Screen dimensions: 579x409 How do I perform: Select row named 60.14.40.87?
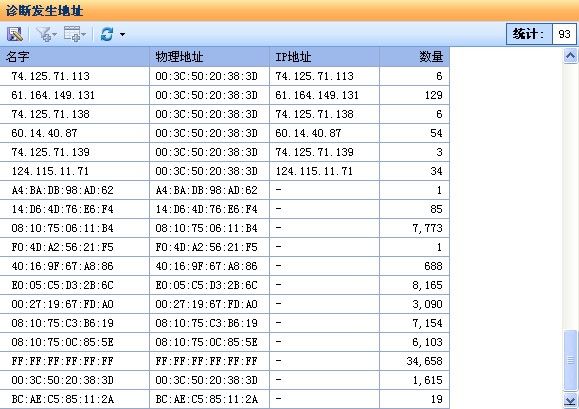225,133
